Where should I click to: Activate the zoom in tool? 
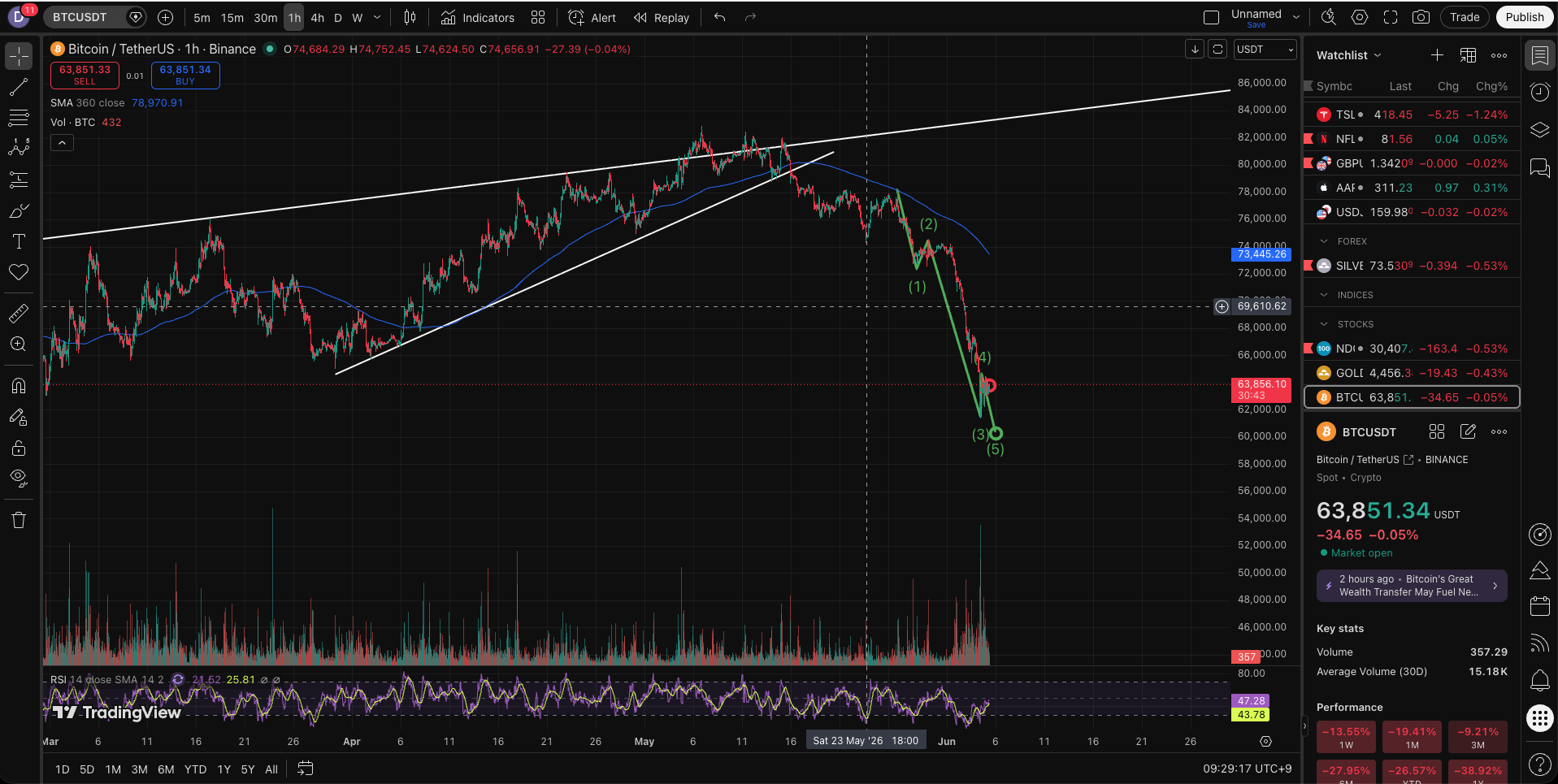click(x=19, y=344)
